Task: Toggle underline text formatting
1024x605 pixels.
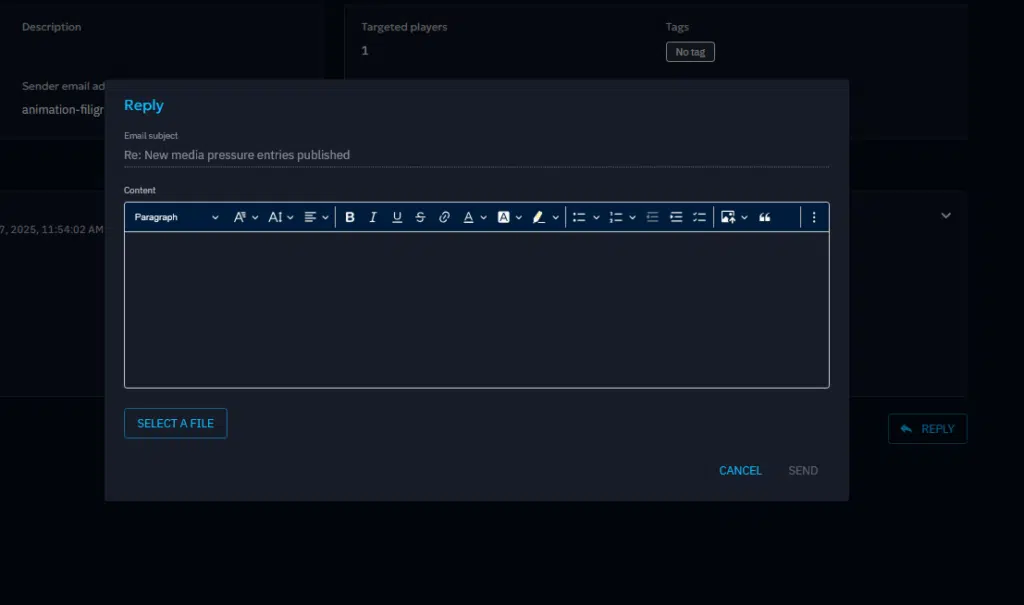Action: tap(397, 217)
